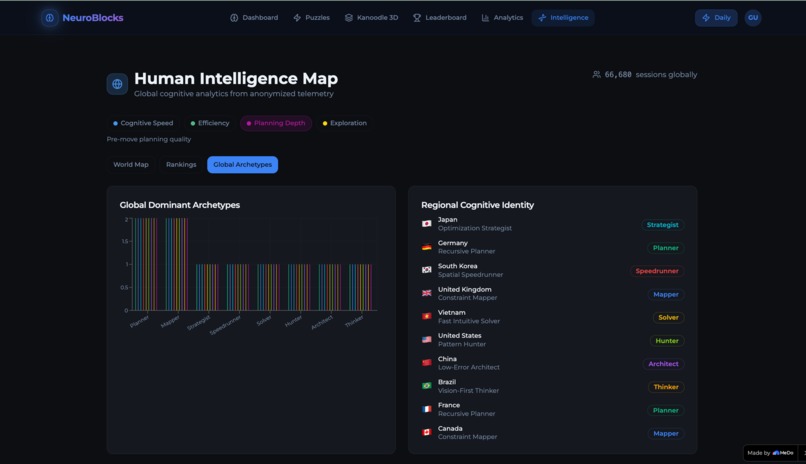806x464 pixels.
Task: Click Brazil's Thinker badge
Action: coord(666,387)
